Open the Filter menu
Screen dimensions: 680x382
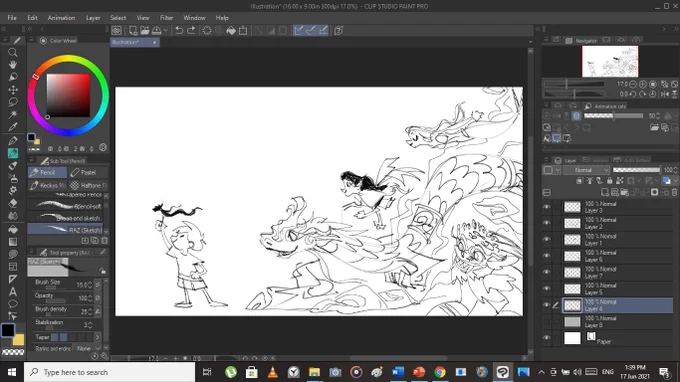(x=167, y=18)
